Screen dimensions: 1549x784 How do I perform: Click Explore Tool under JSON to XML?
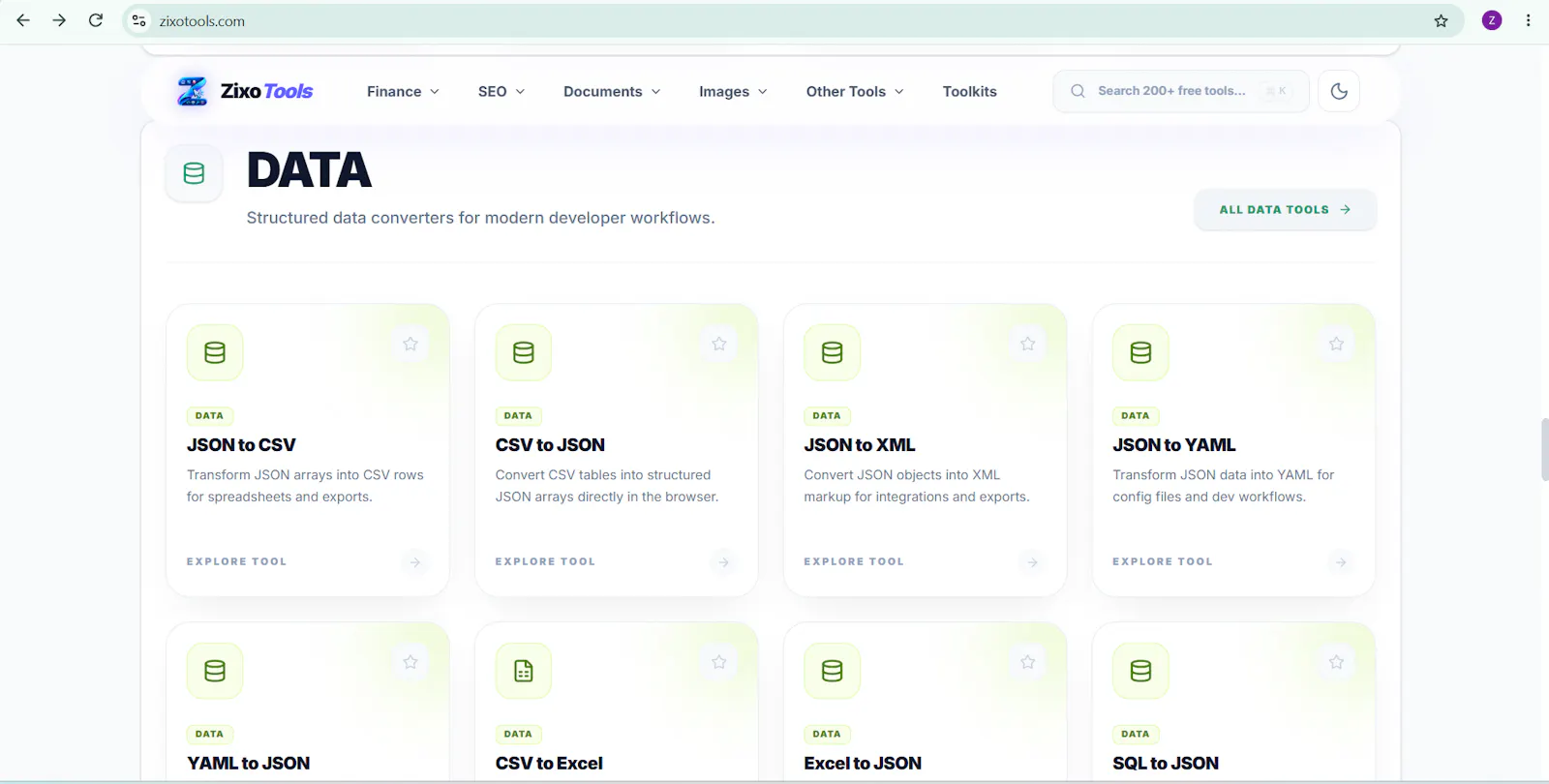(x=854, y=561)
